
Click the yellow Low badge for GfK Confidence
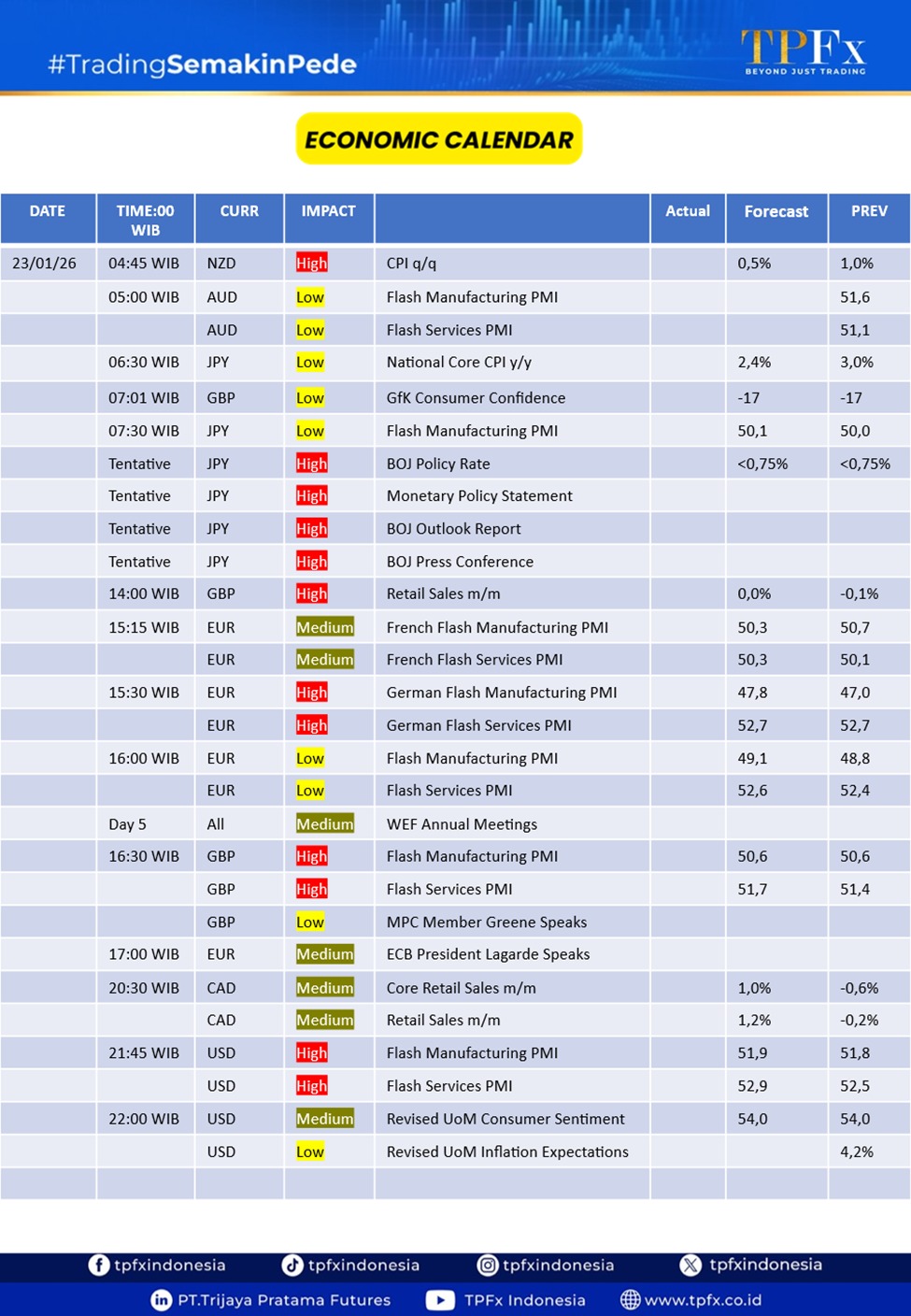309,398
